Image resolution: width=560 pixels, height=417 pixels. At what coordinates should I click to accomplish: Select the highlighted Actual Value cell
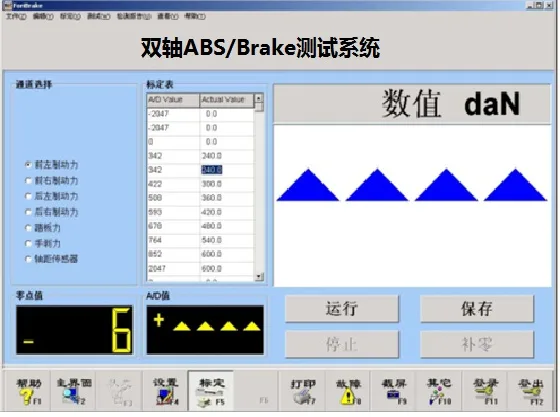point(211,170)
